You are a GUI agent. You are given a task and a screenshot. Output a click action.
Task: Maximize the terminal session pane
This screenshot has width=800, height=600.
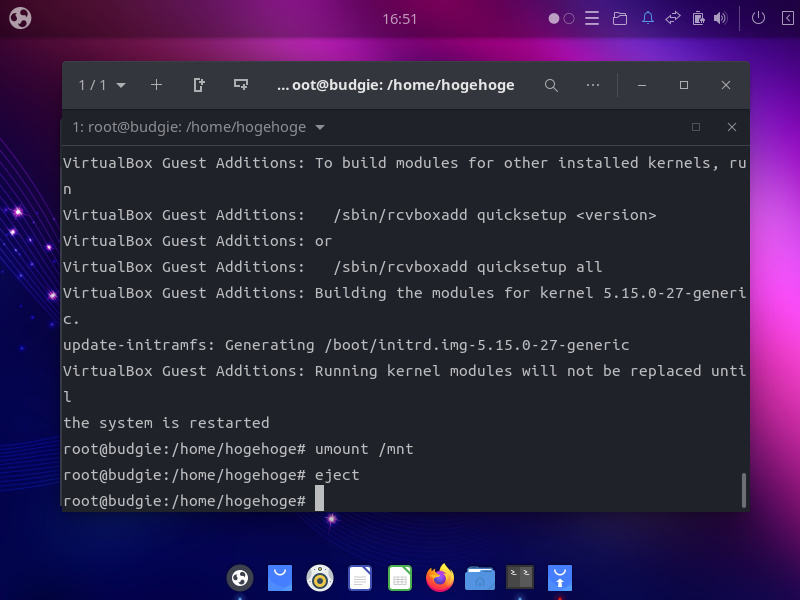(695, 127)
